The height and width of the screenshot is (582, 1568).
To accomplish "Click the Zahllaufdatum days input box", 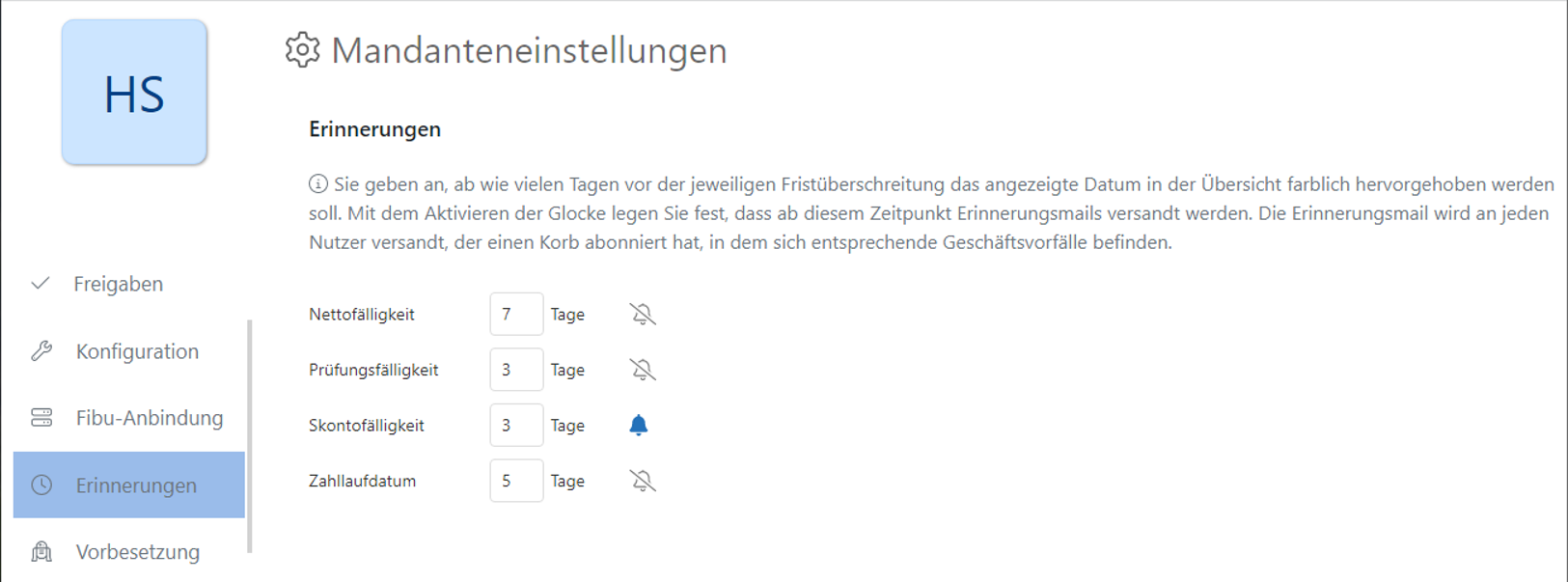I will pos(516,481).
